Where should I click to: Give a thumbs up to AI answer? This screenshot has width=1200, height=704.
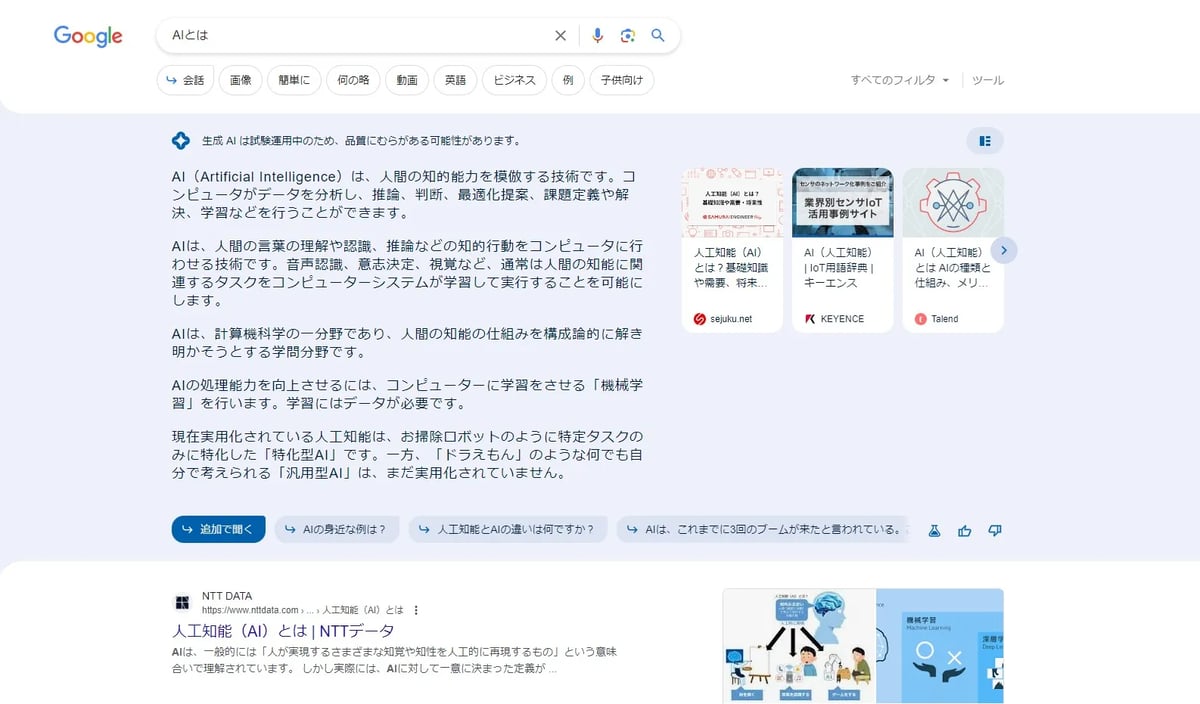(x=964, y=530)
